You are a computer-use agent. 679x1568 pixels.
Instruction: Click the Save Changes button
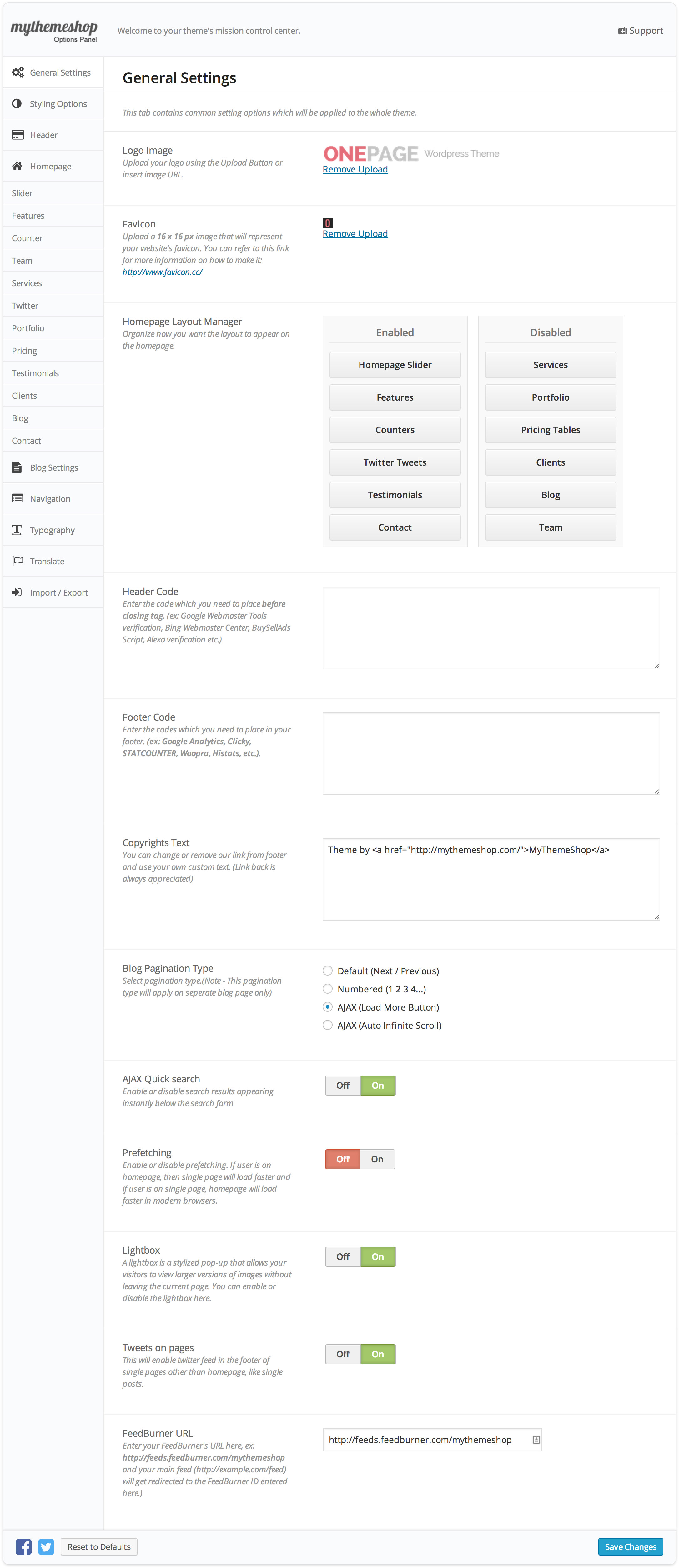pos(630,1547)
